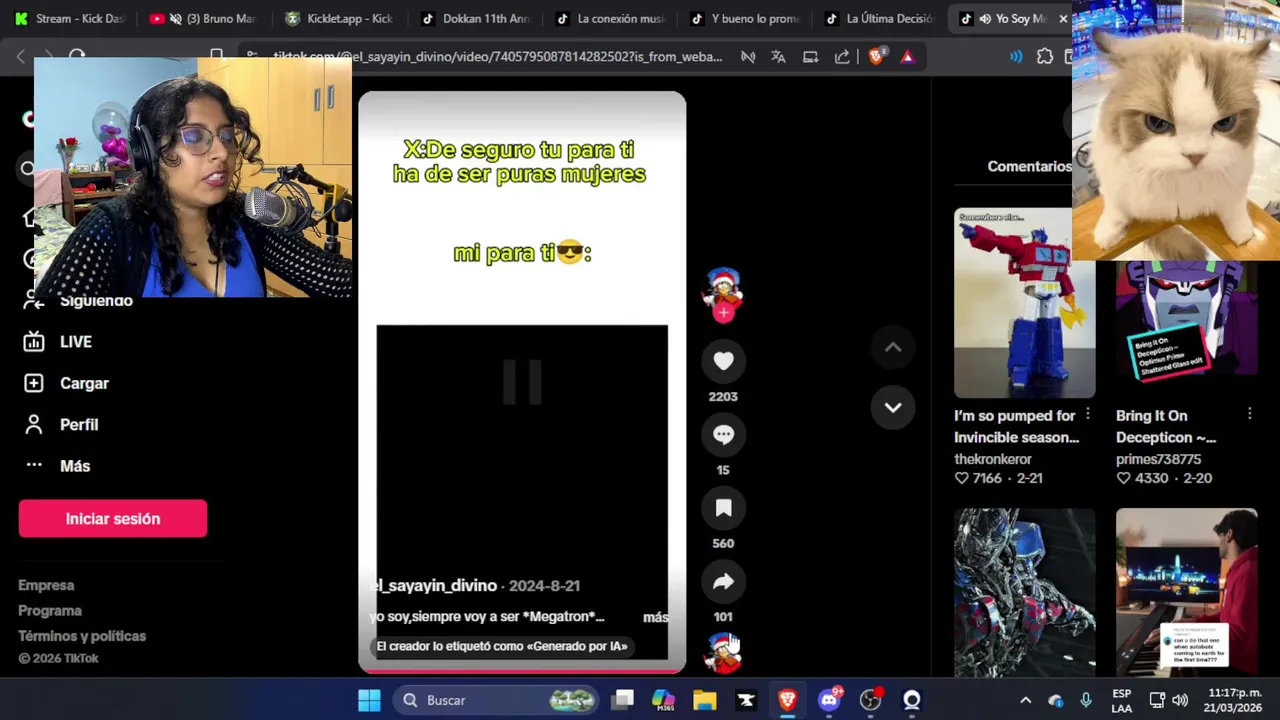The height and width of the screenshot is (720, 1280).
Task: Open the Programa footer link
Action: [50, 611]
